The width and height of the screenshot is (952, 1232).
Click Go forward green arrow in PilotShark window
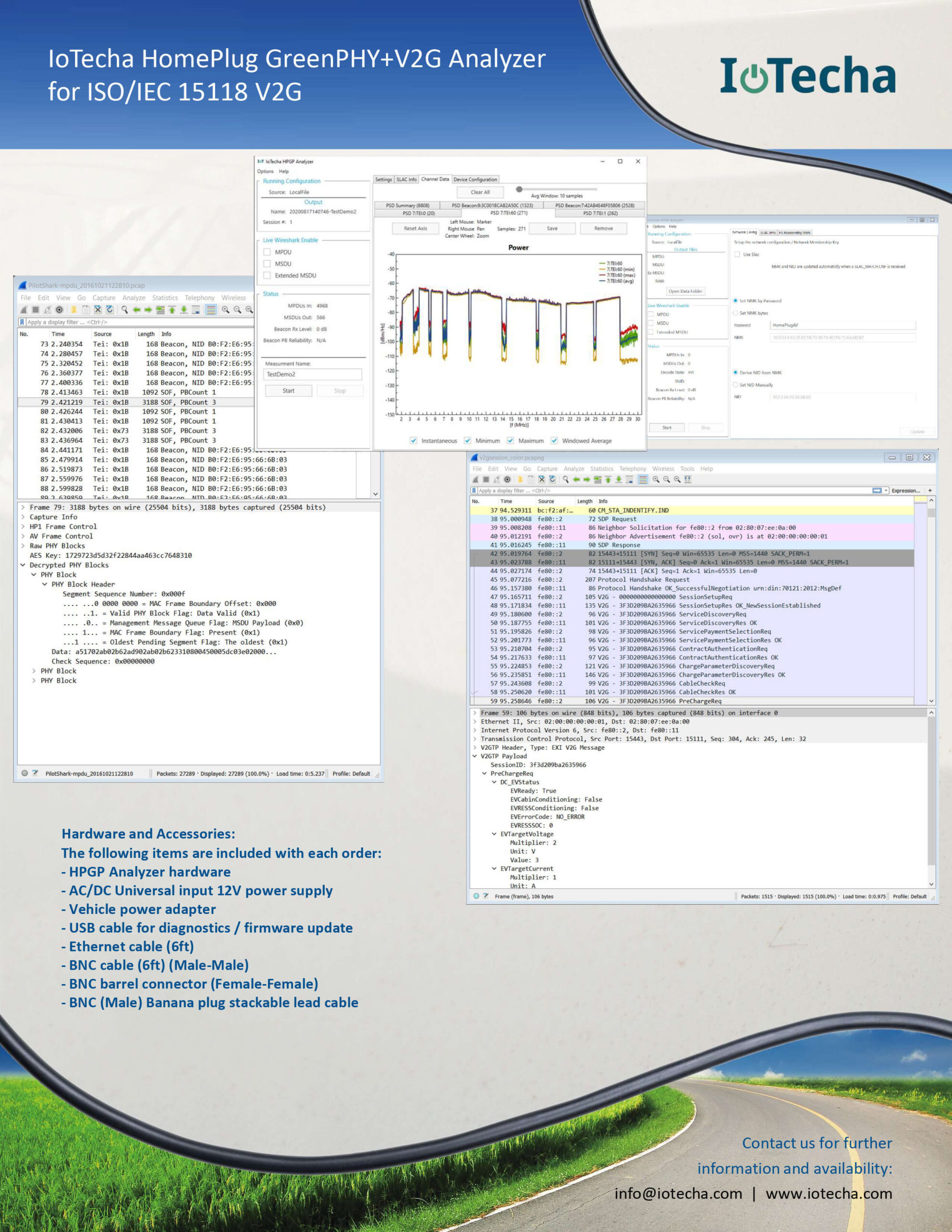click(x=148, y=310)
